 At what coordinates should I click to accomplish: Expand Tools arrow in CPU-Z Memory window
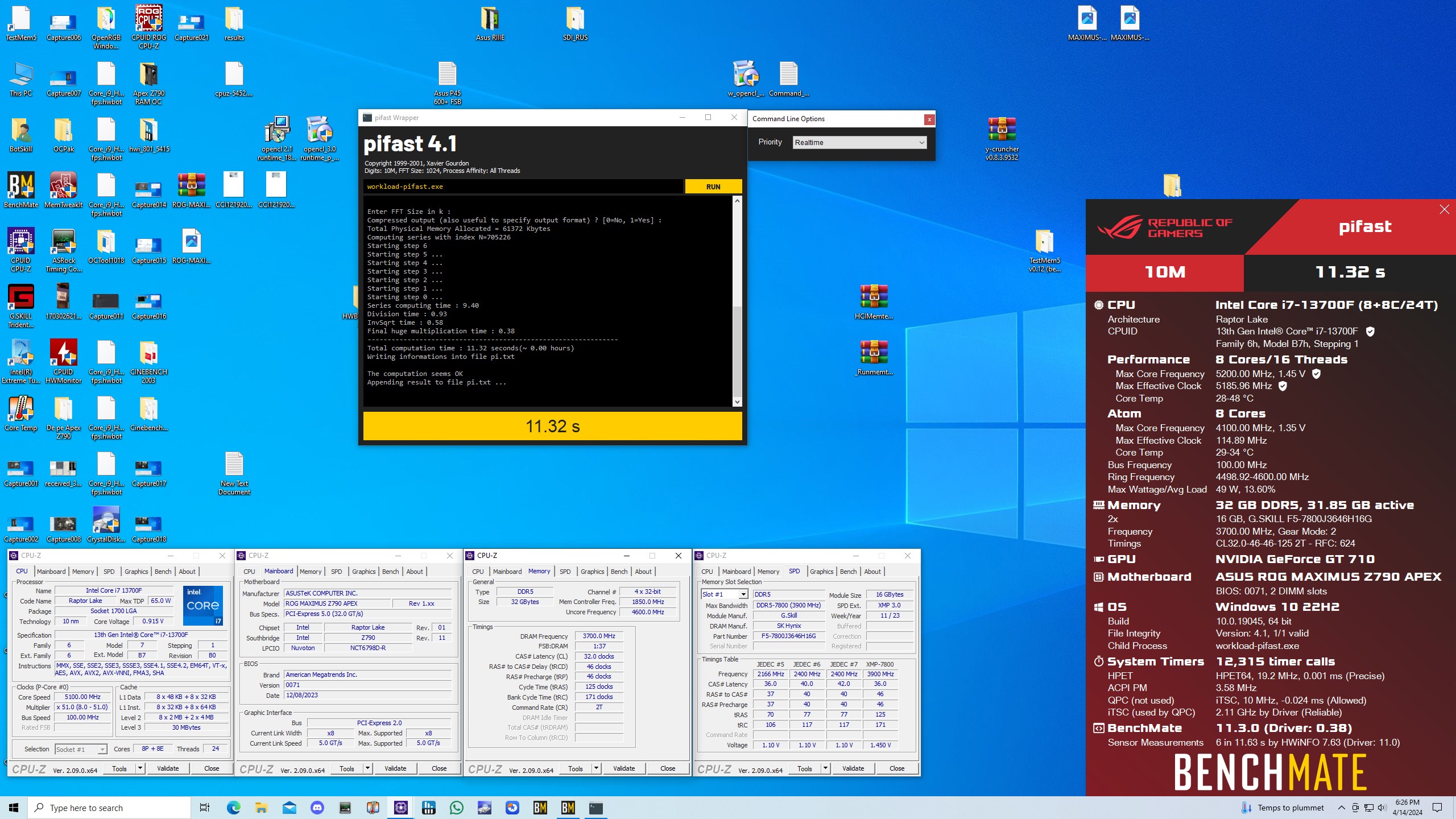(x=596, y=768)
